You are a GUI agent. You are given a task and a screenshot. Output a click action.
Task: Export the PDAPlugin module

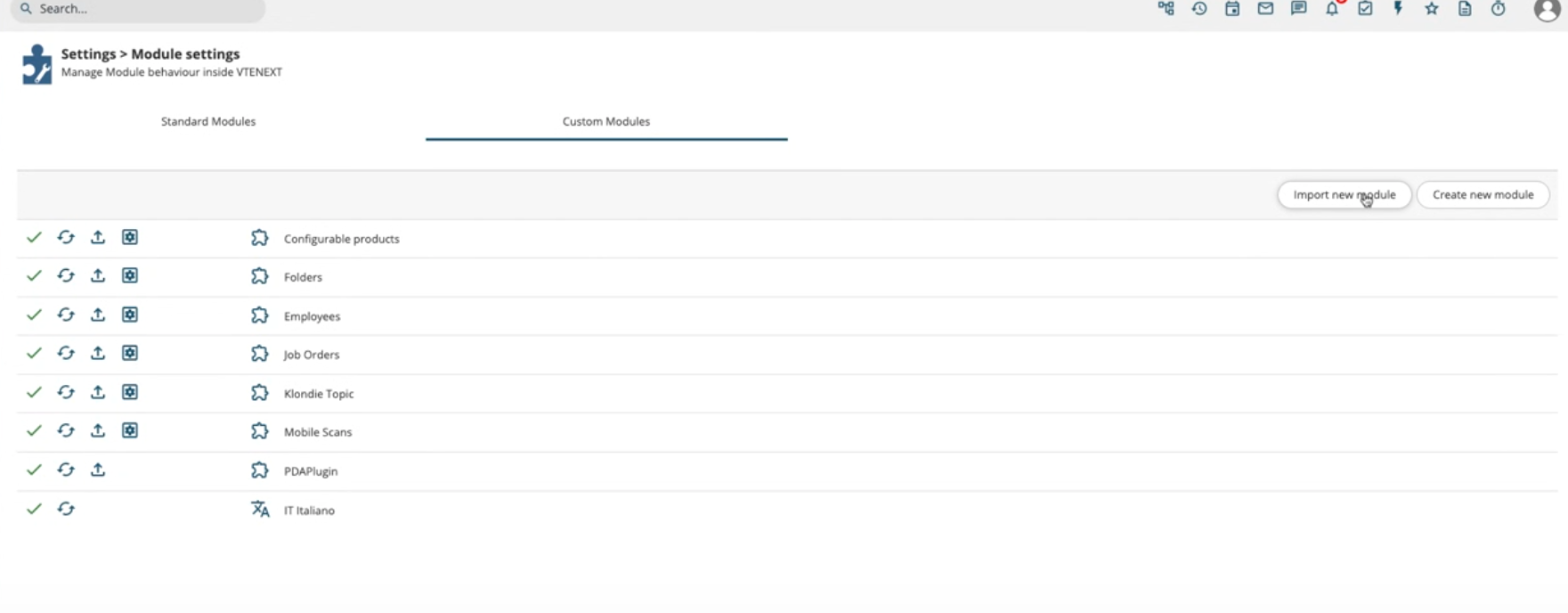pos(98,470)
